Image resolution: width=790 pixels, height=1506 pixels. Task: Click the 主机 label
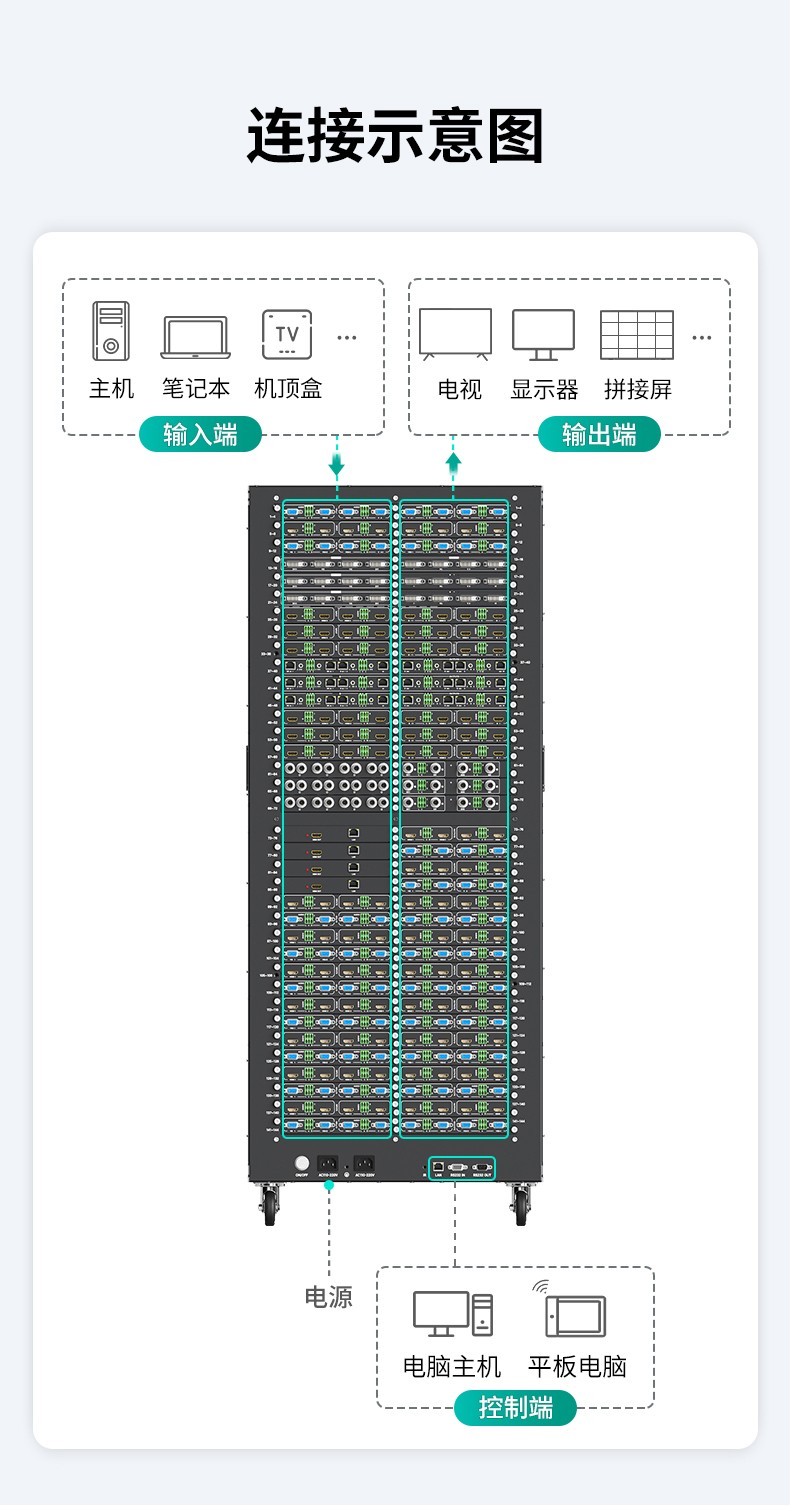111,389
